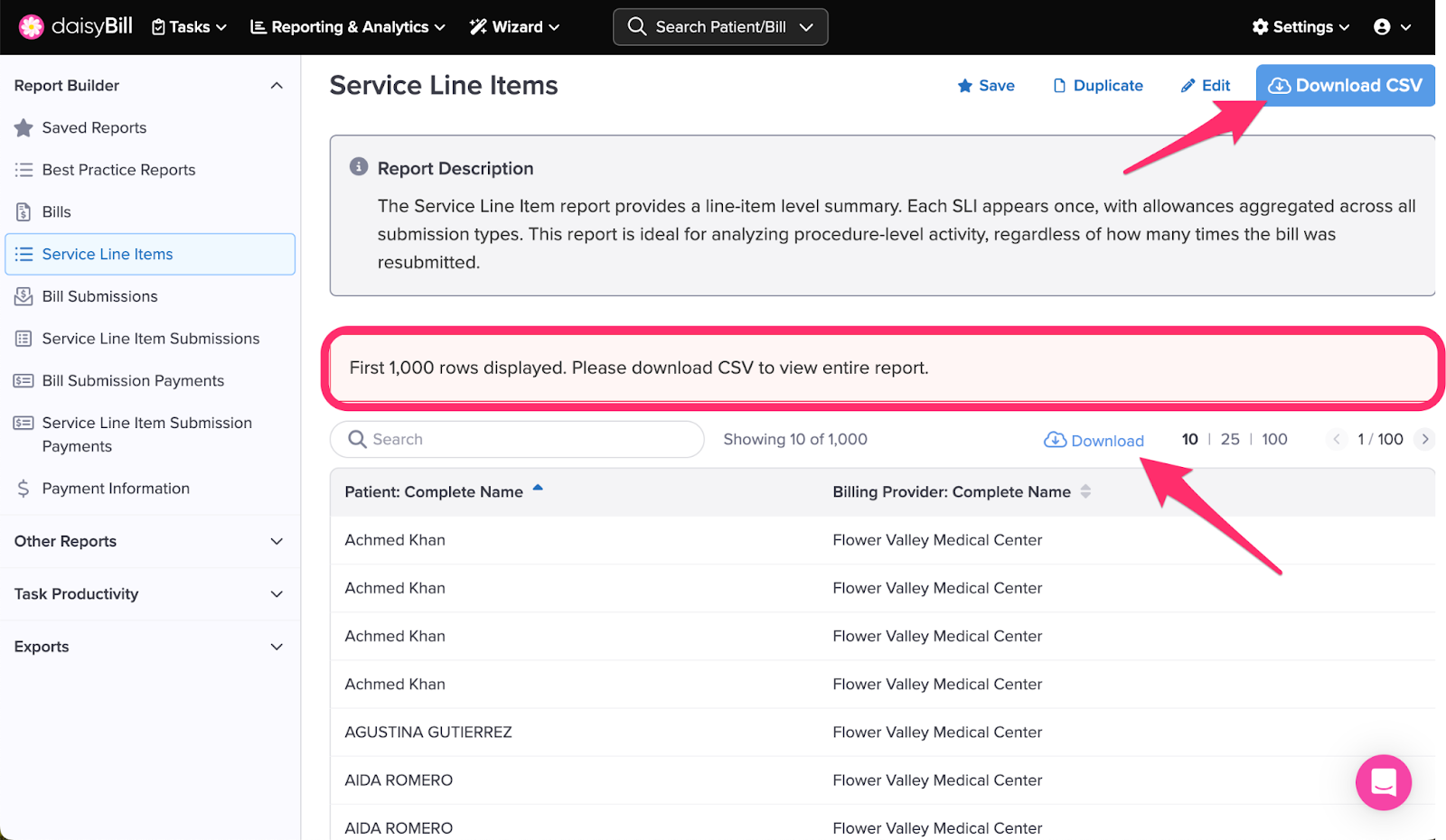Expand the Other Reports section

click(x=277, y=541)
